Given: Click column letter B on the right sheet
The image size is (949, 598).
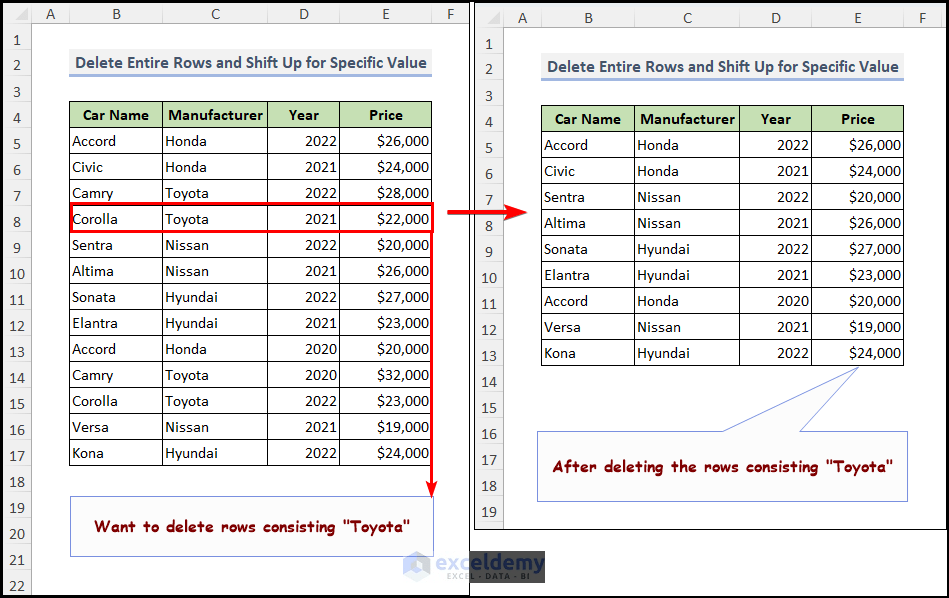Looking at the screenshot, I should [588, 17].
